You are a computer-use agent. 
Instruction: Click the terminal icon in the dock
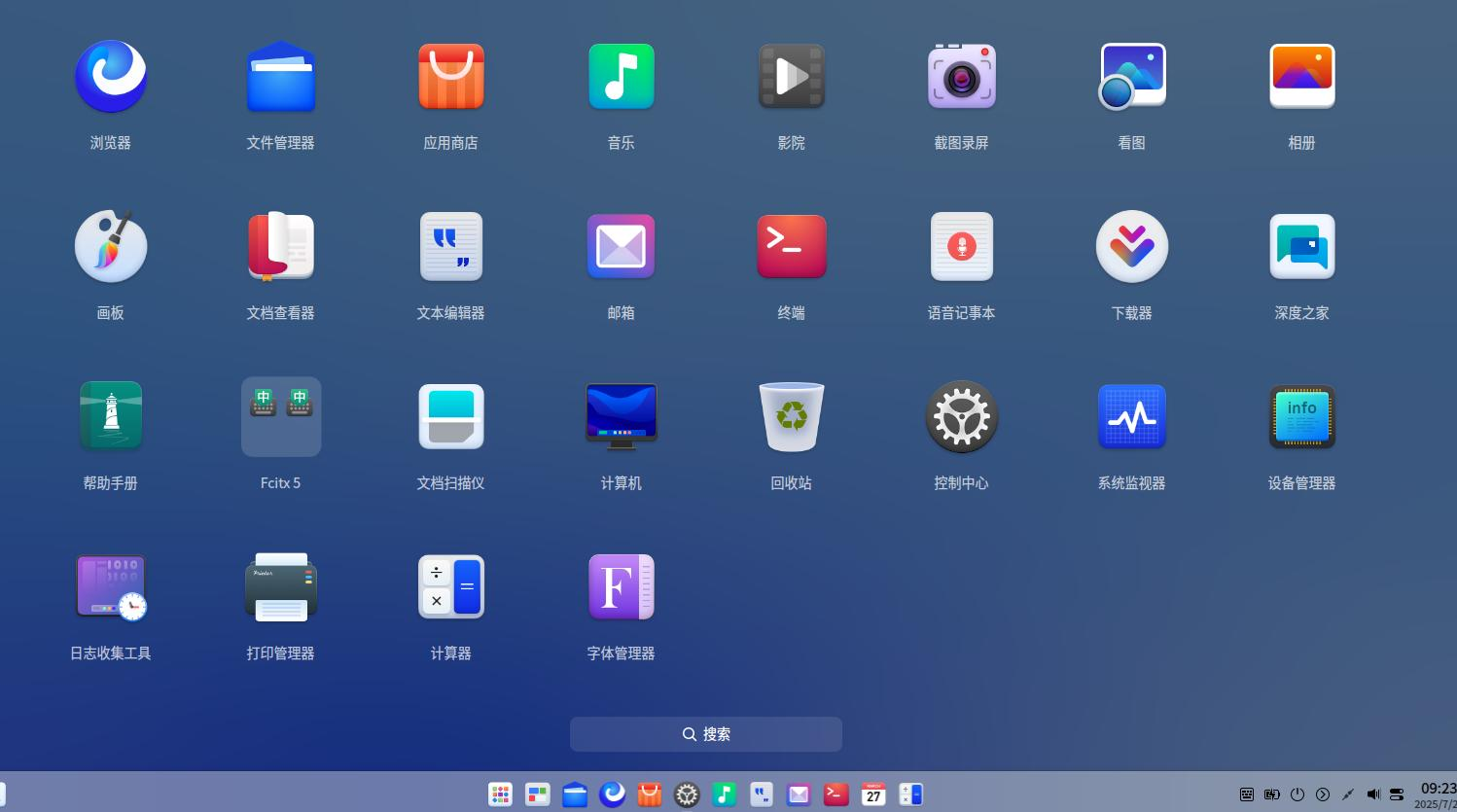click(x=835, y=794)
